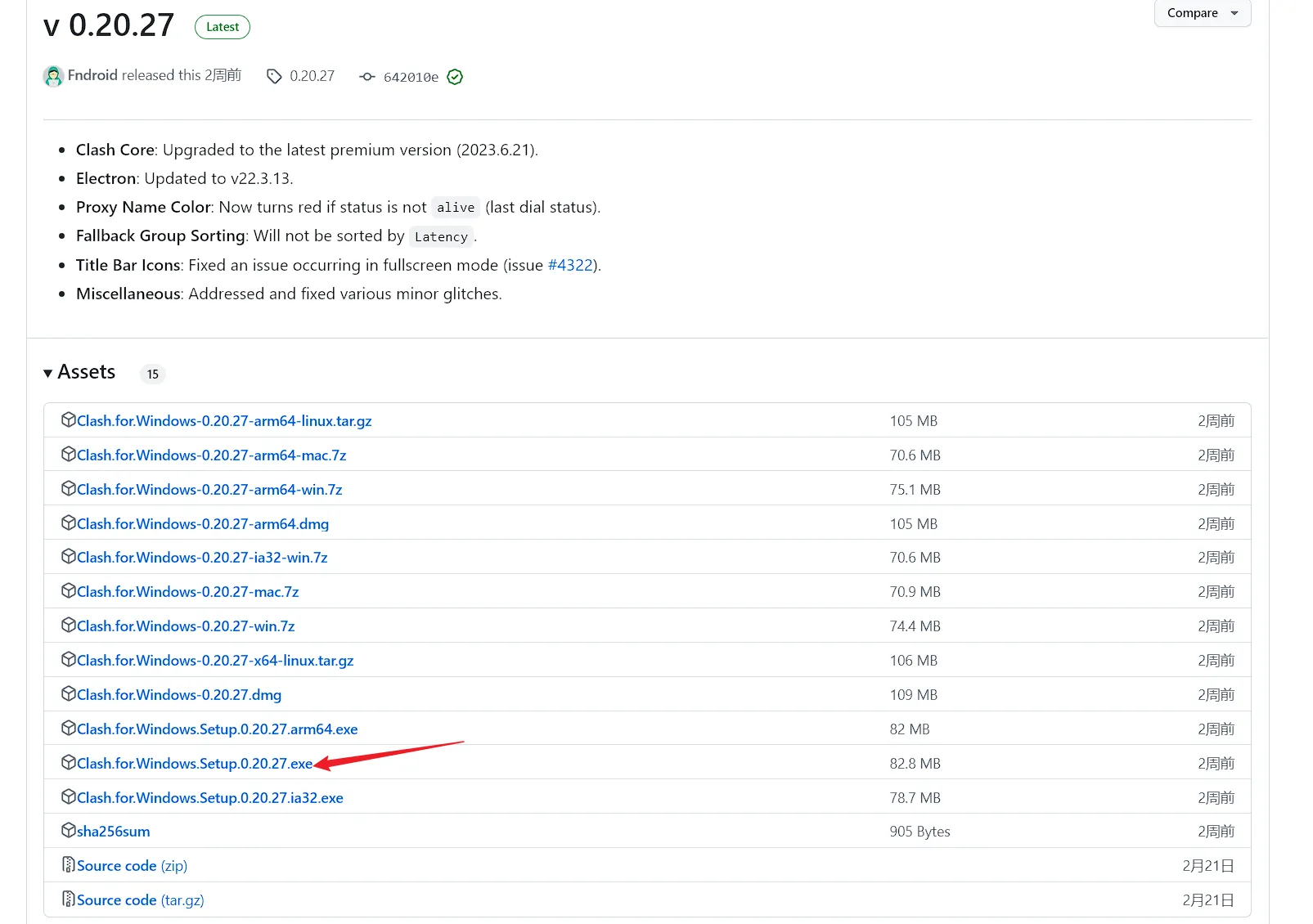Open issue #4322 link
This screenshot has width=1313, height=924.
(x=570, y=265)
